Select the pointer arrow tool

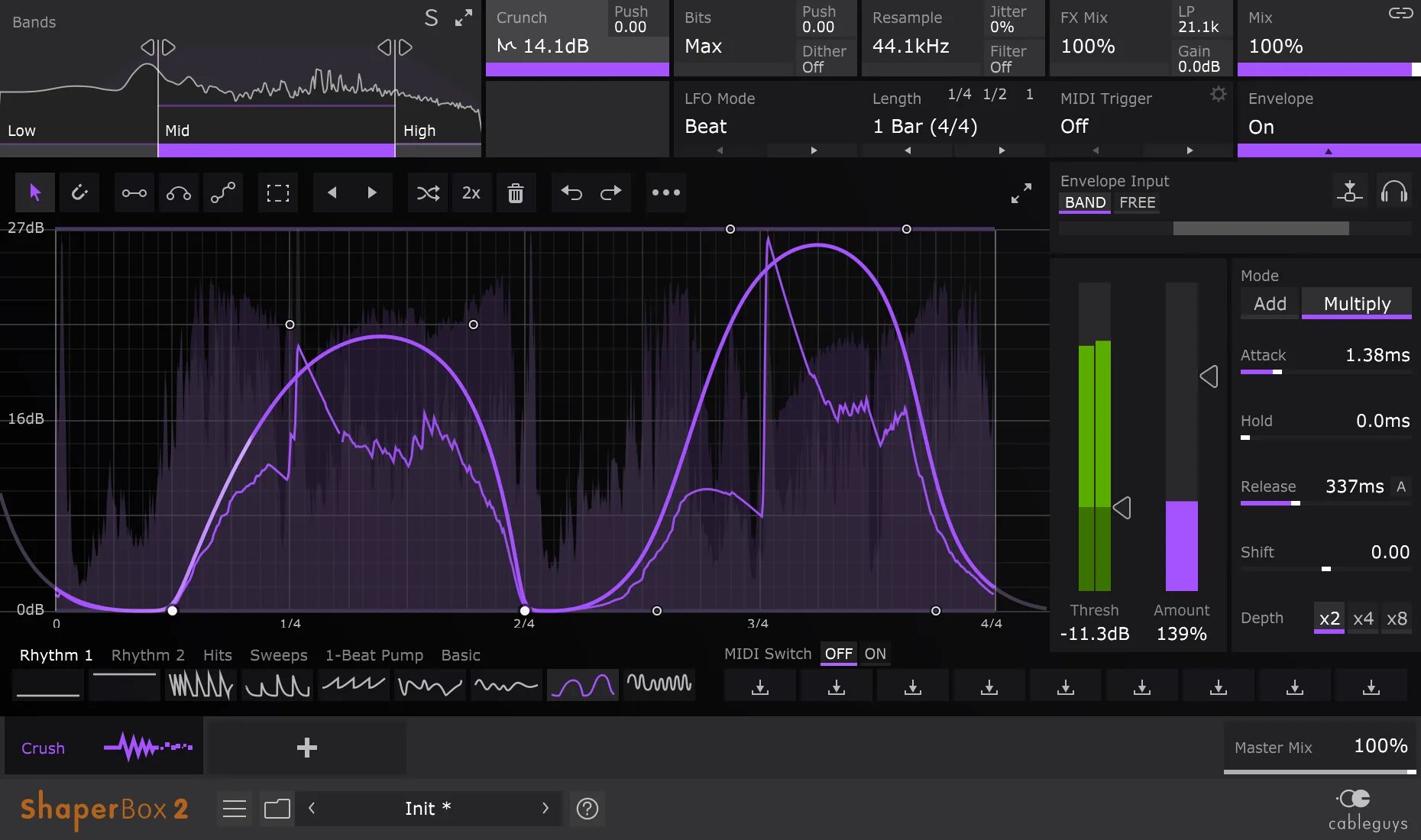(x=35, y=192)
